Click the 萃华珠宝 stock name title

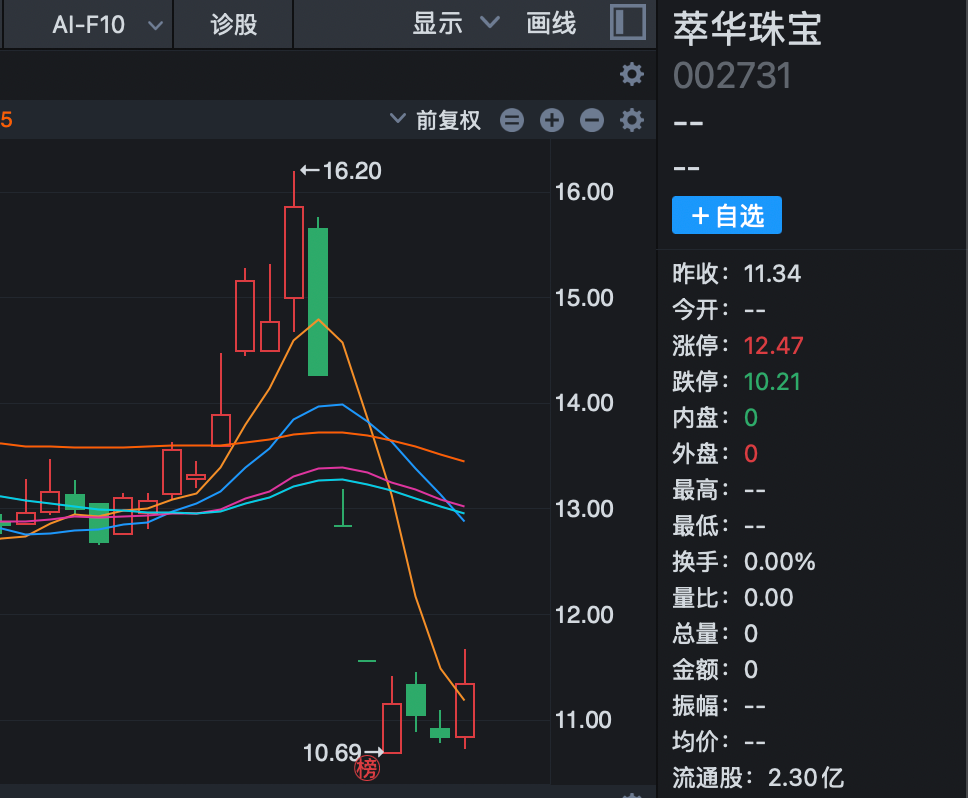click(747, 29)
